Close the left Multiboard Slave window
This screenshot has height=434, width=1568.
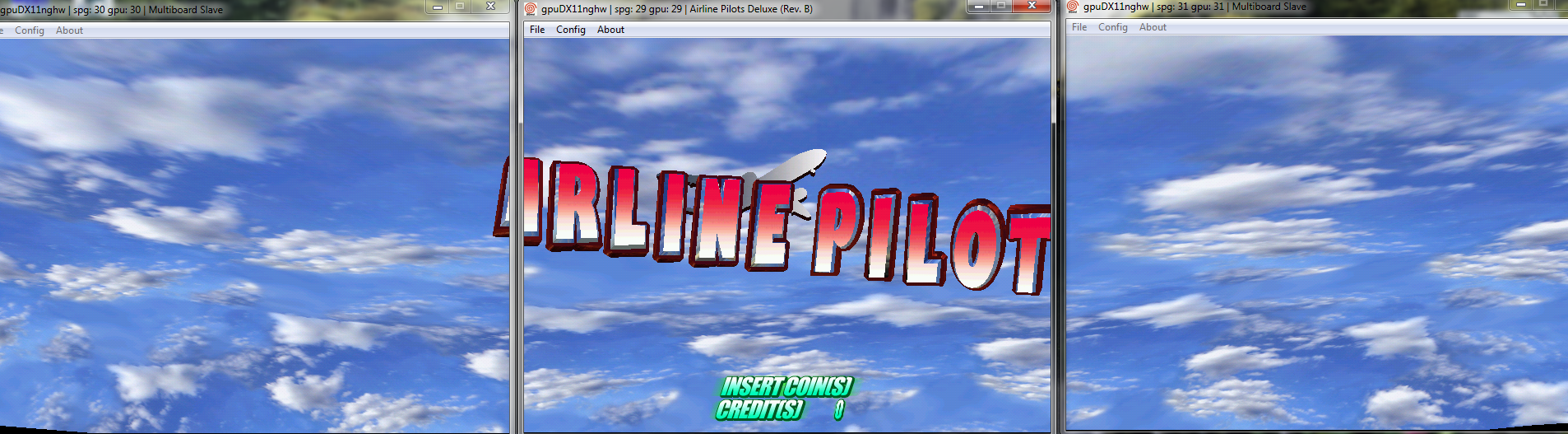490,7
